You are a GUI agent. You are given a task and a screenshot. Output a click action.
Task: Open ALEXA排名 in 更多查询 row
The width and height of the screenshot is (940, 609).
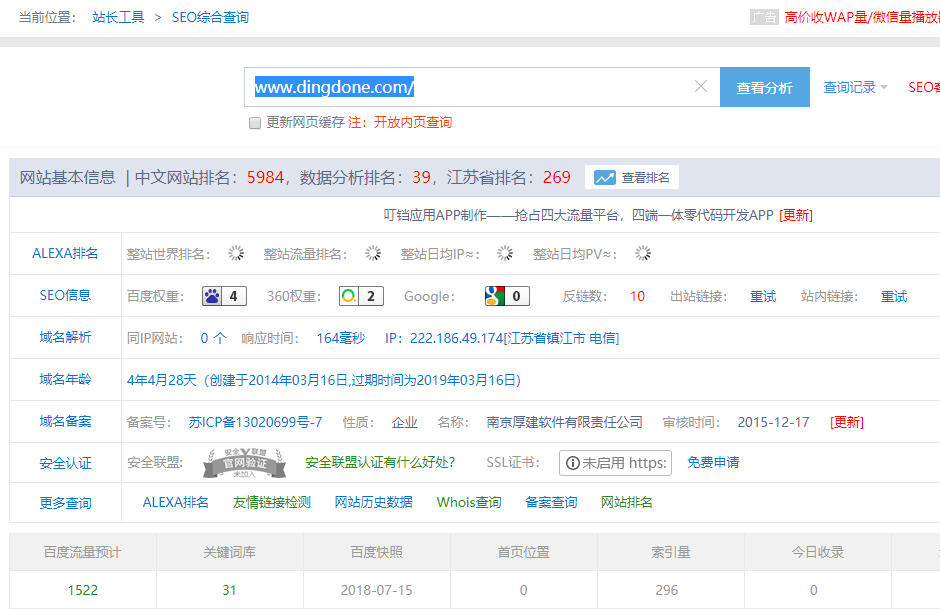176,502
